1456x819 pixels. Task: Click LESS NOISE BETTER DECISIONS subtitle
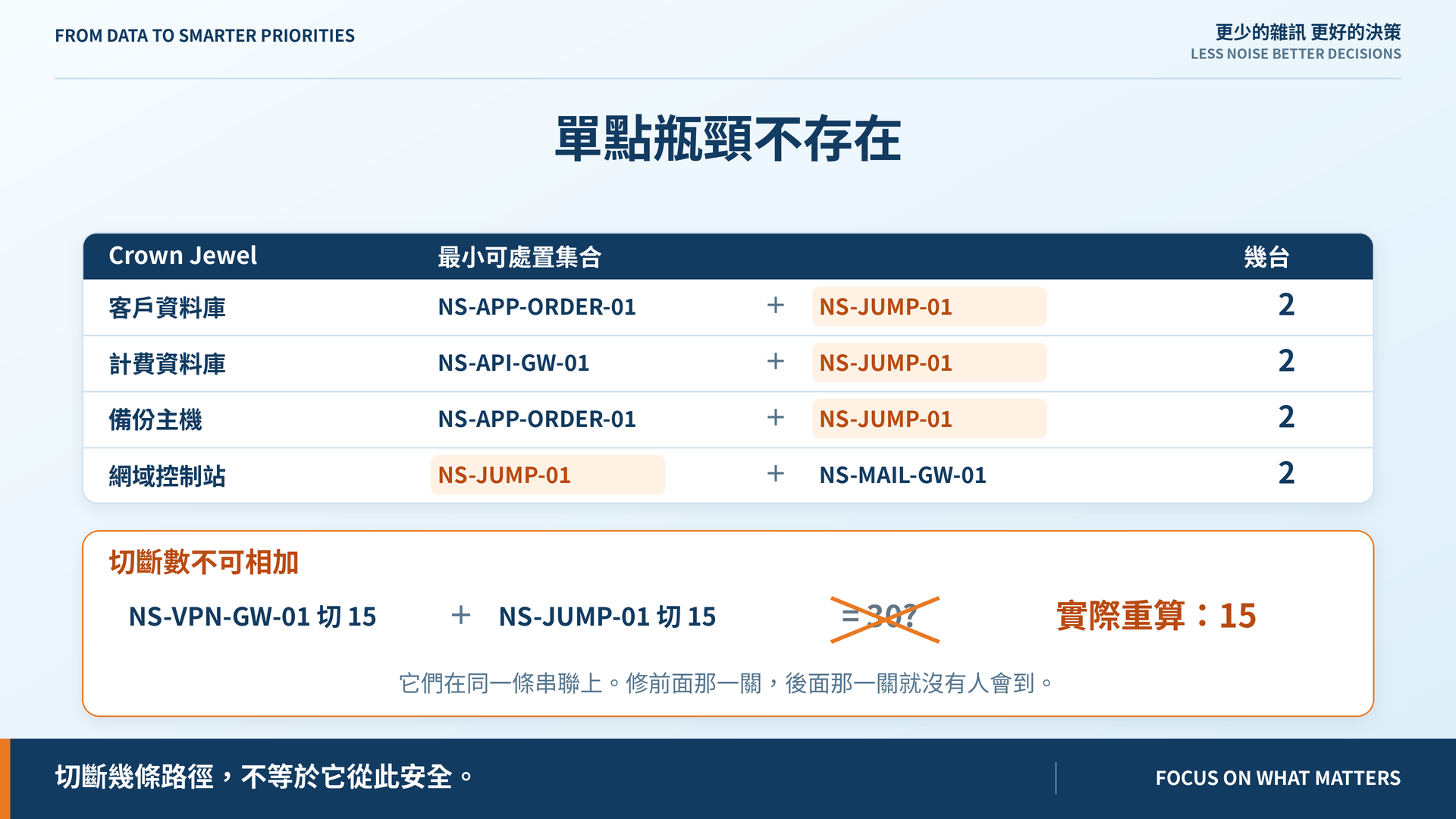tap(1296, 54)
